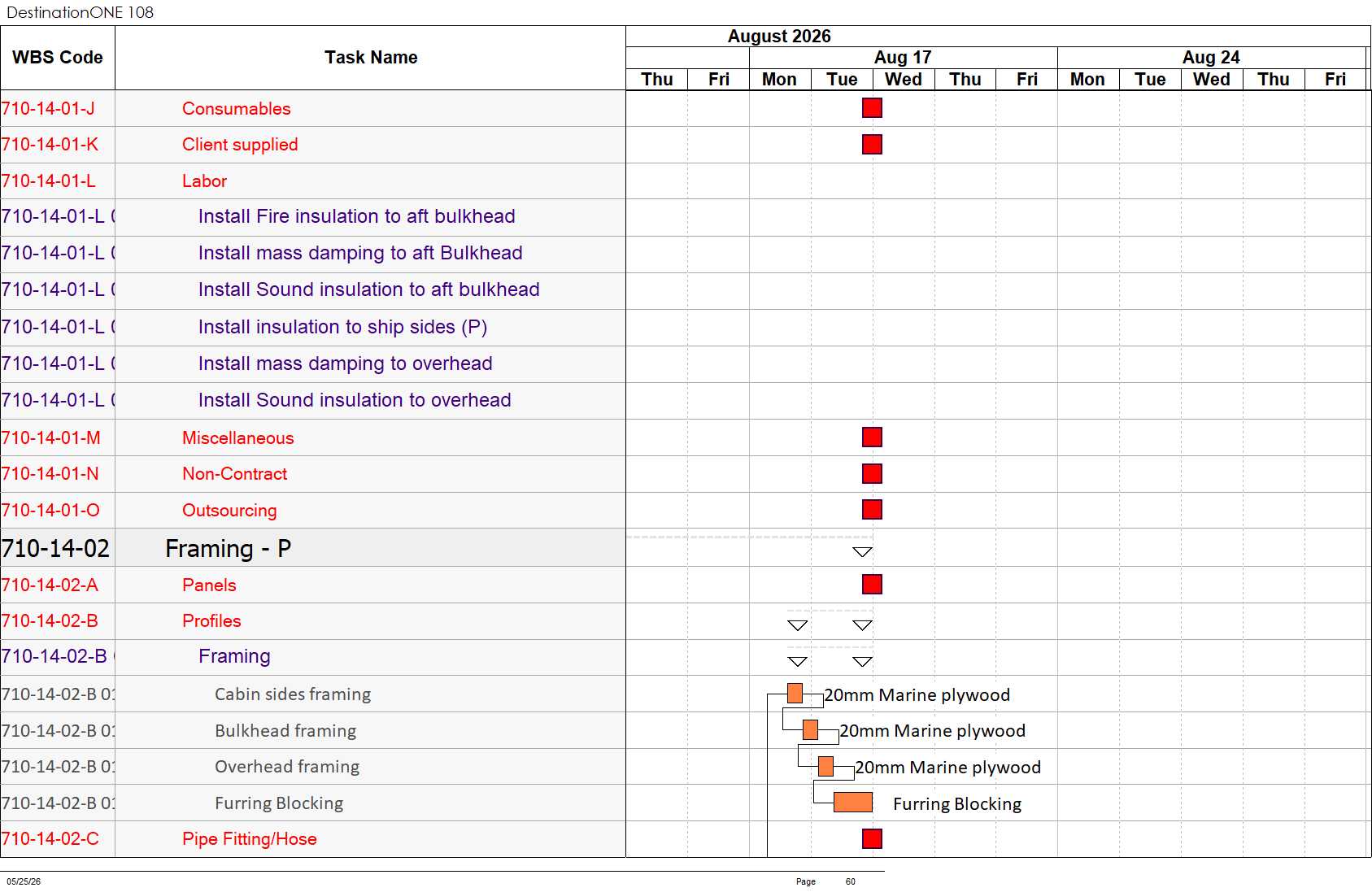
Task: Click the WBS Code column header
Action: [x=58, y=58]
